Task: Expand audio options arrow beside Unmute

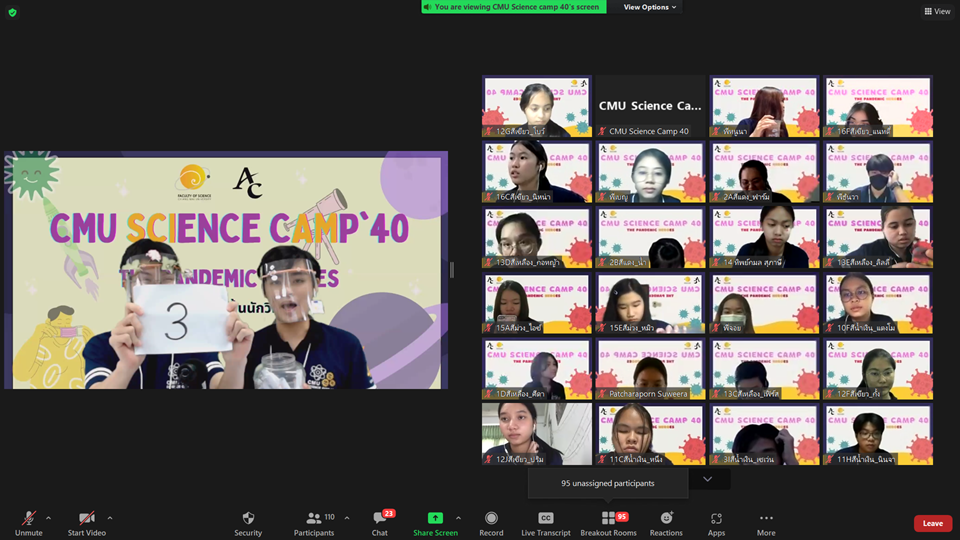Action: point(48,518)
